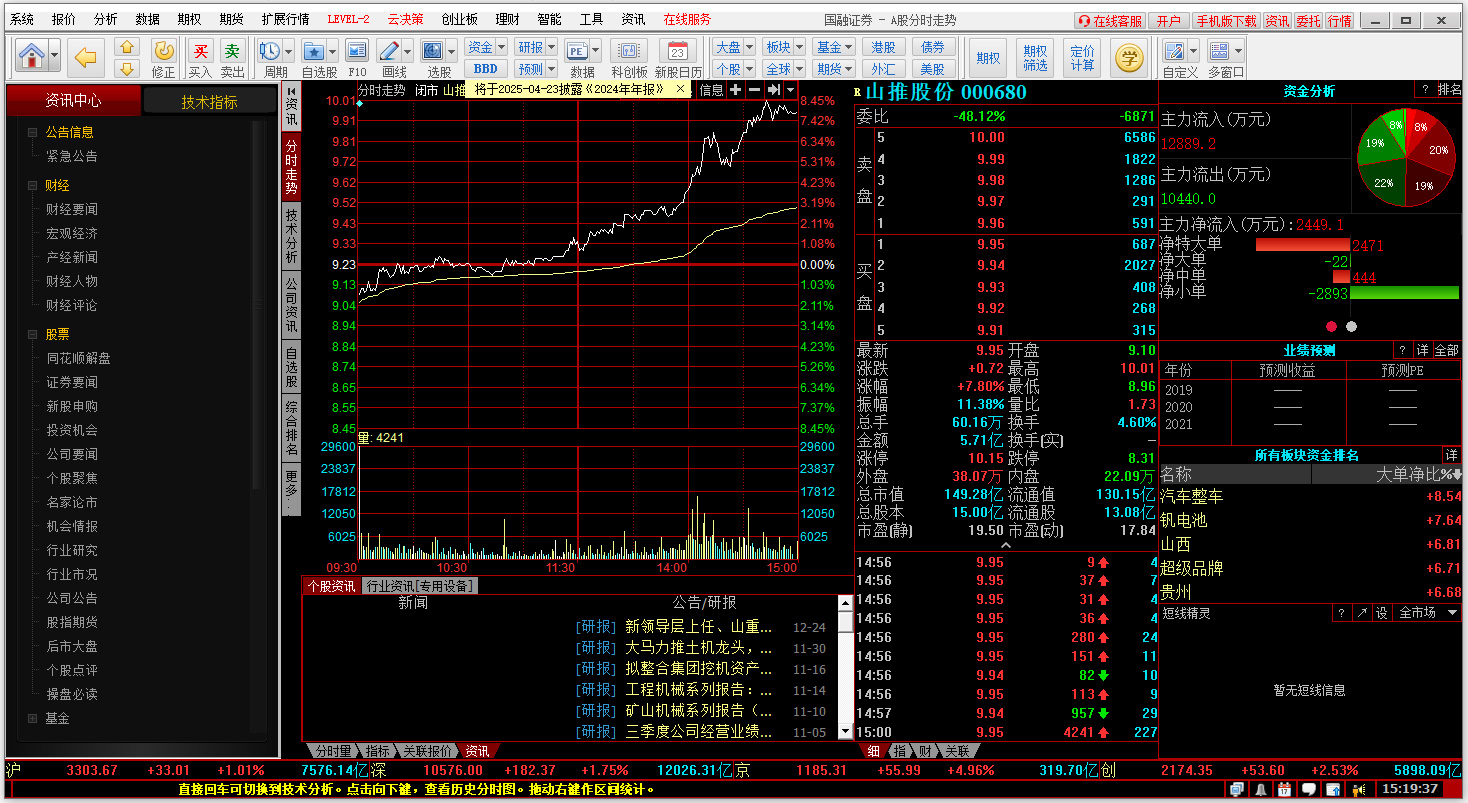Image resolution: width=1468 pixels, height=803 pixels.
Task: Click the 汽车整车 sector row
Action: click(x=1310, y=496)
